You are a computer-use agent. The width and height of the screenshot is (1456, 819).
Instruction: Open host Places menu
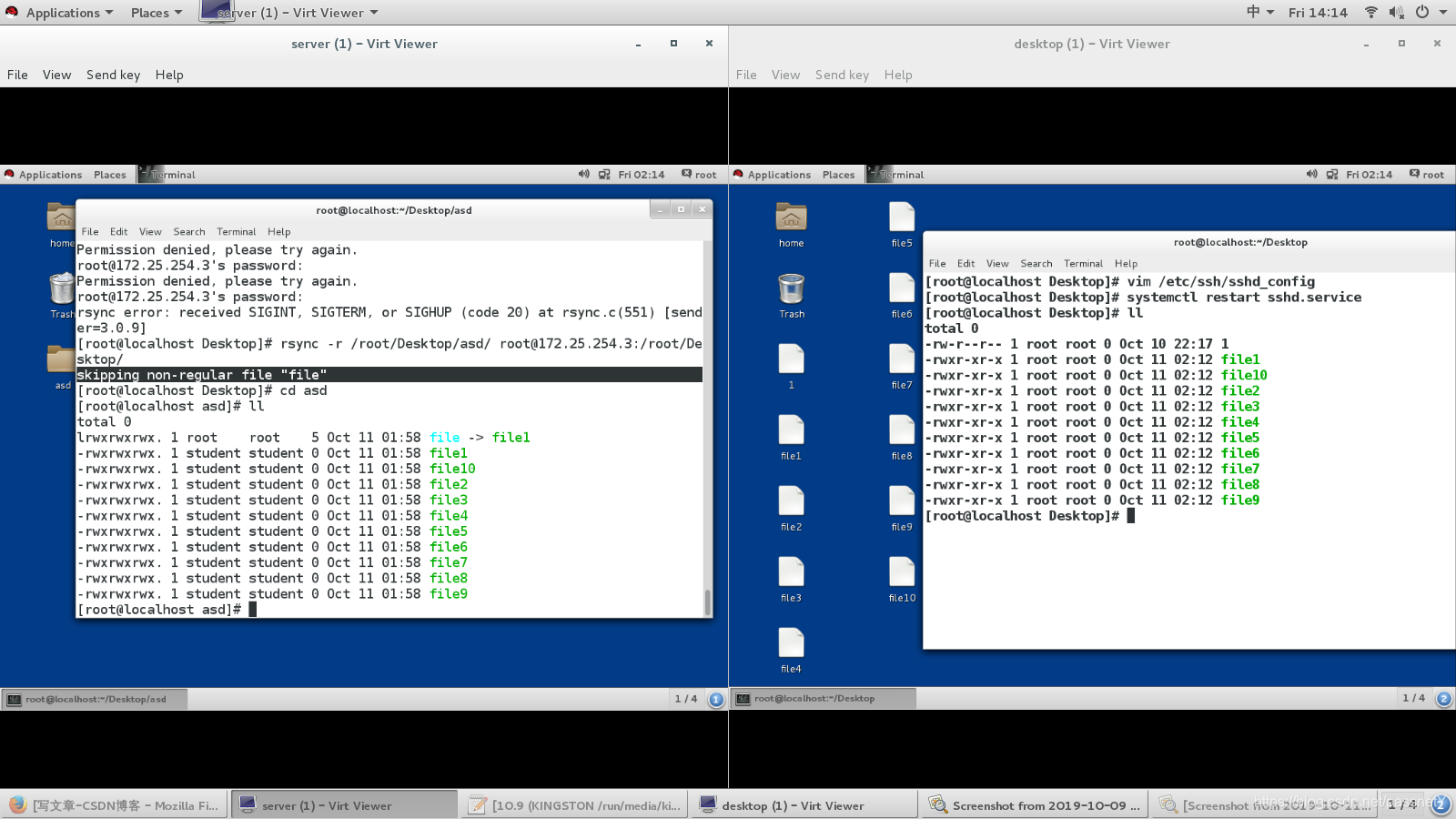pos(156,13)
